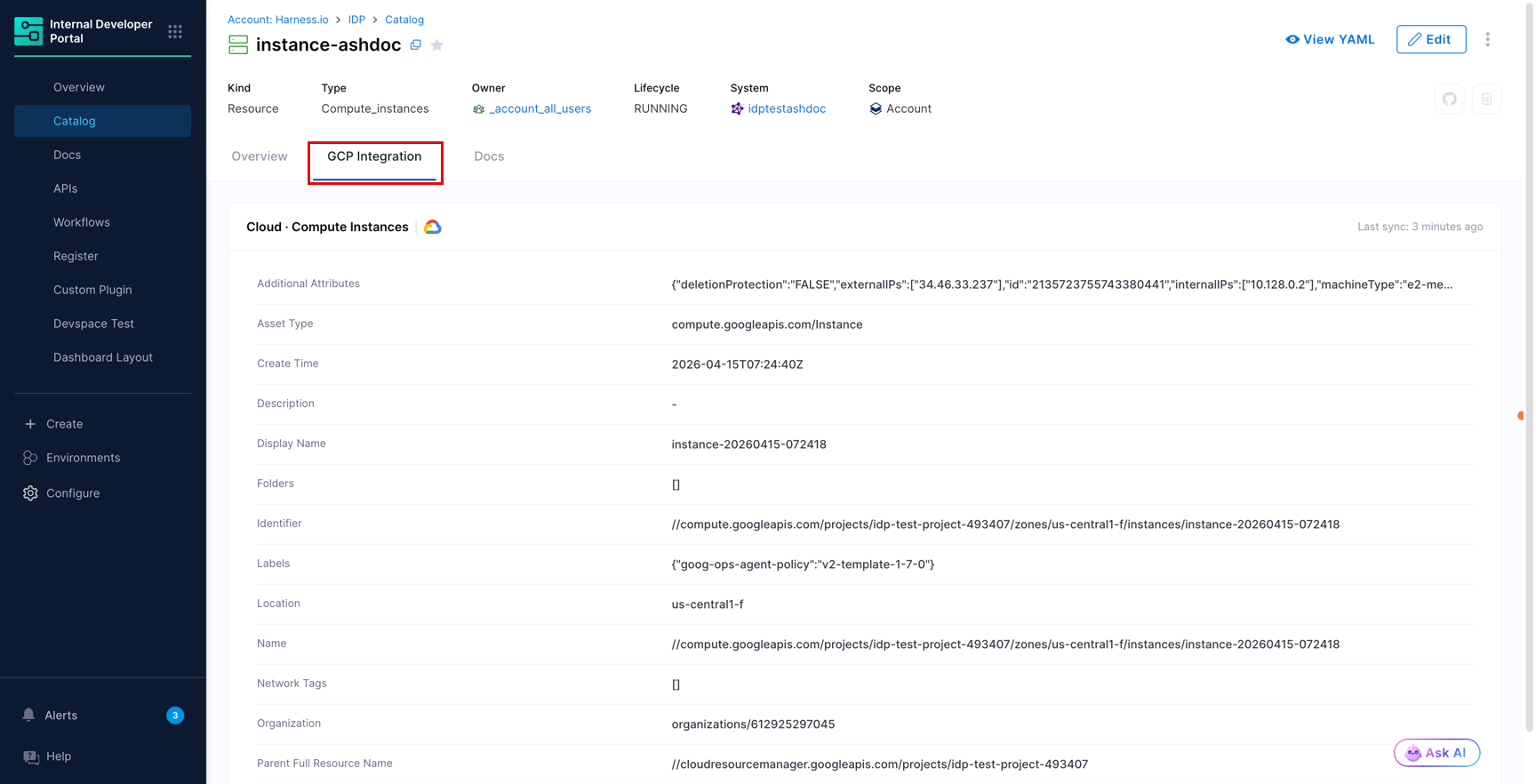
Task: Click the goog-ops-agent-policy labels value
Action: [x=803, y=564]
